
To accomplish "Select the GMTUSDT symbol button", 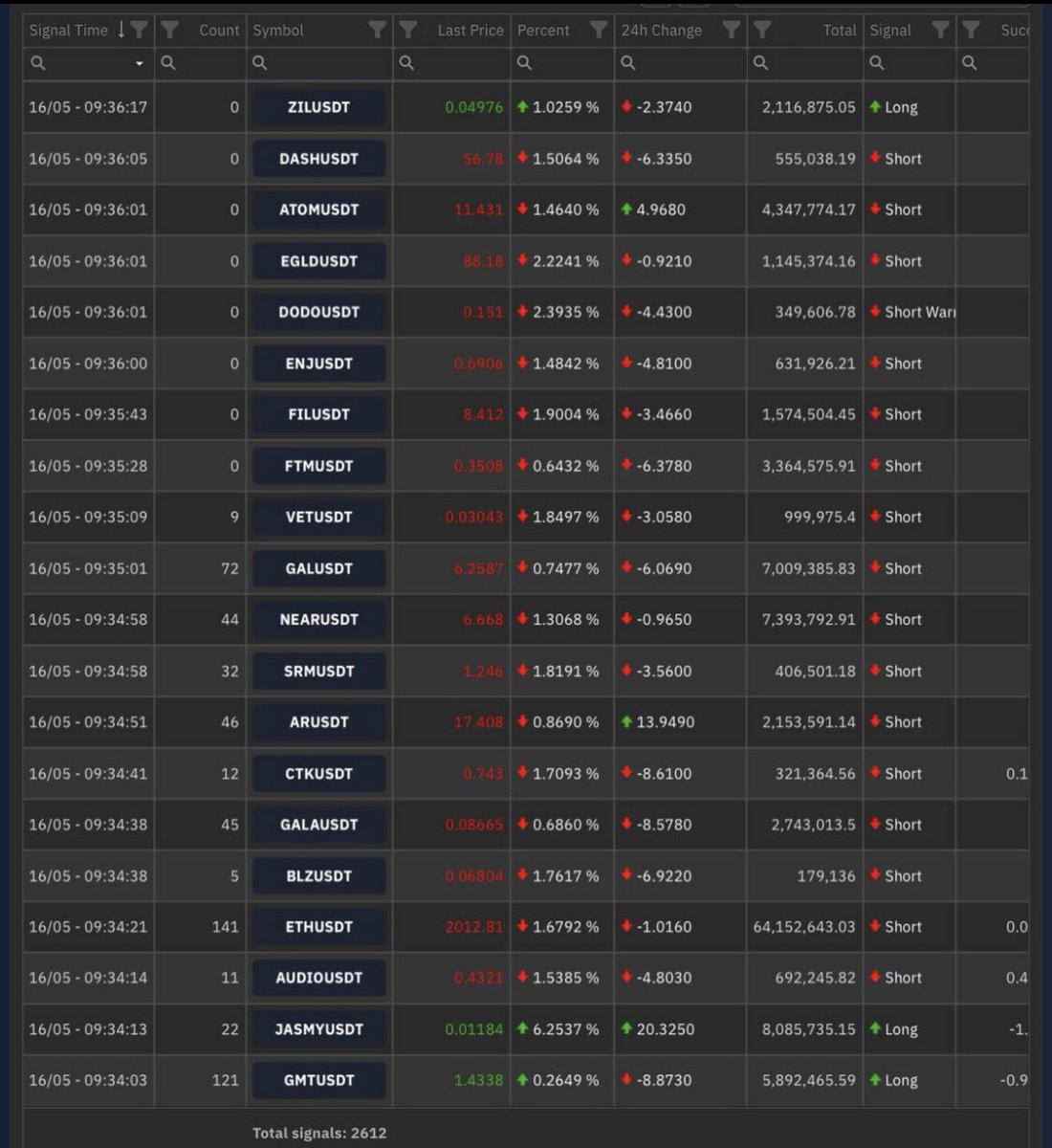I will [x=318, y=1080].
